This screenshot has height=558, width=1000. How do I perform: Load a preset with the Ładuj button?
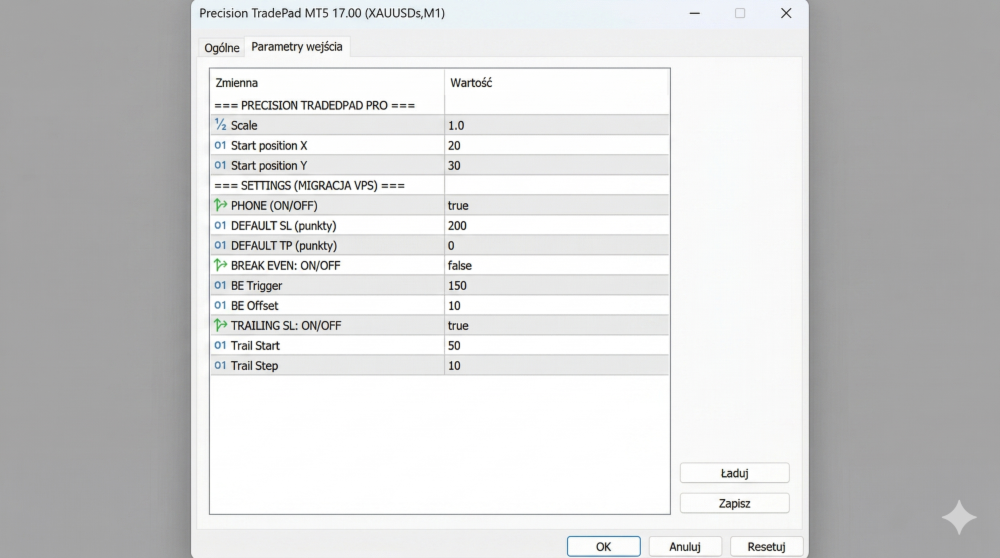click(x=735, y=473)
